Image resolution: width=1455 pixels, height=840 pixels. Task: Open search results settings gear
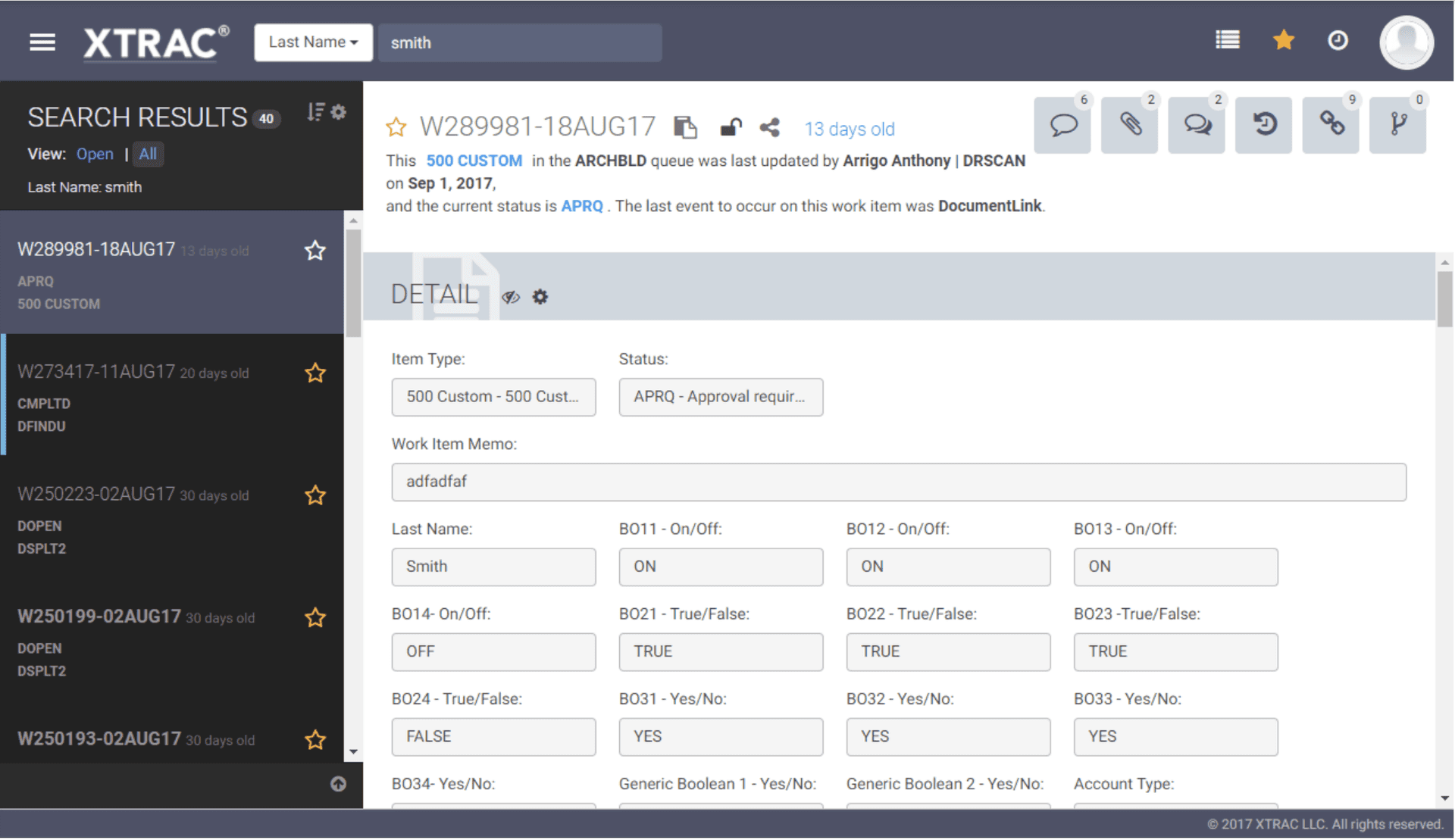339,112
